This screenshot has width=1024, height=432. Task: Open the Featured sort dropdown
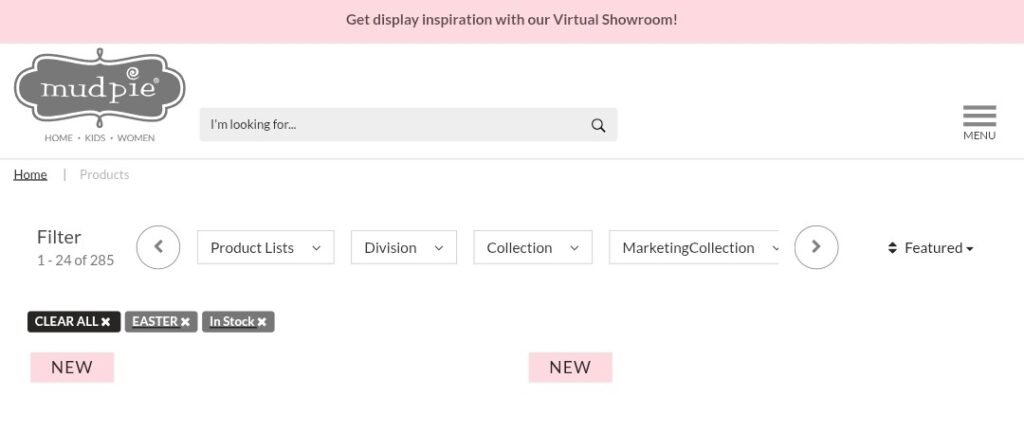(931, 248)
